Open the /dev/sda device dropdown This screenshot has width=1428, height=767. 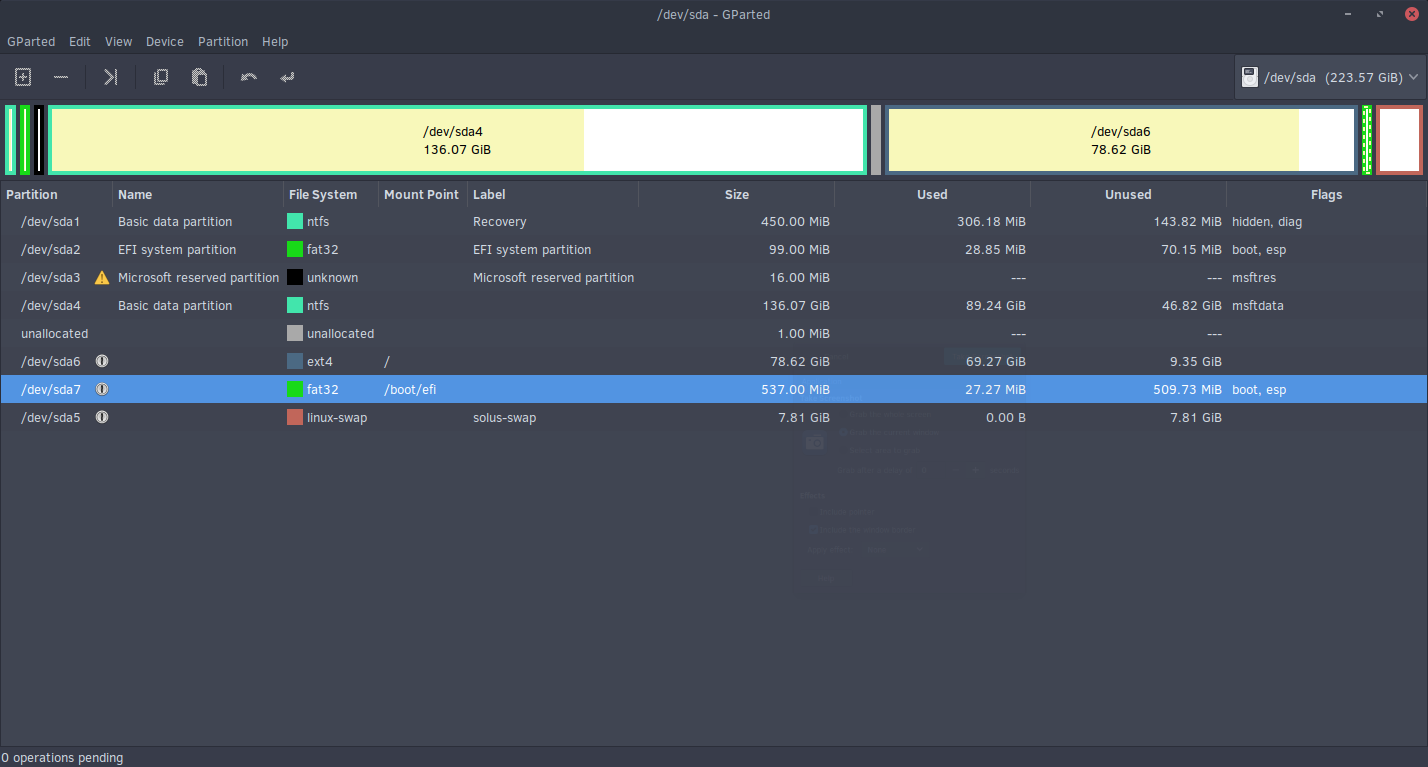pos(1331,77)
